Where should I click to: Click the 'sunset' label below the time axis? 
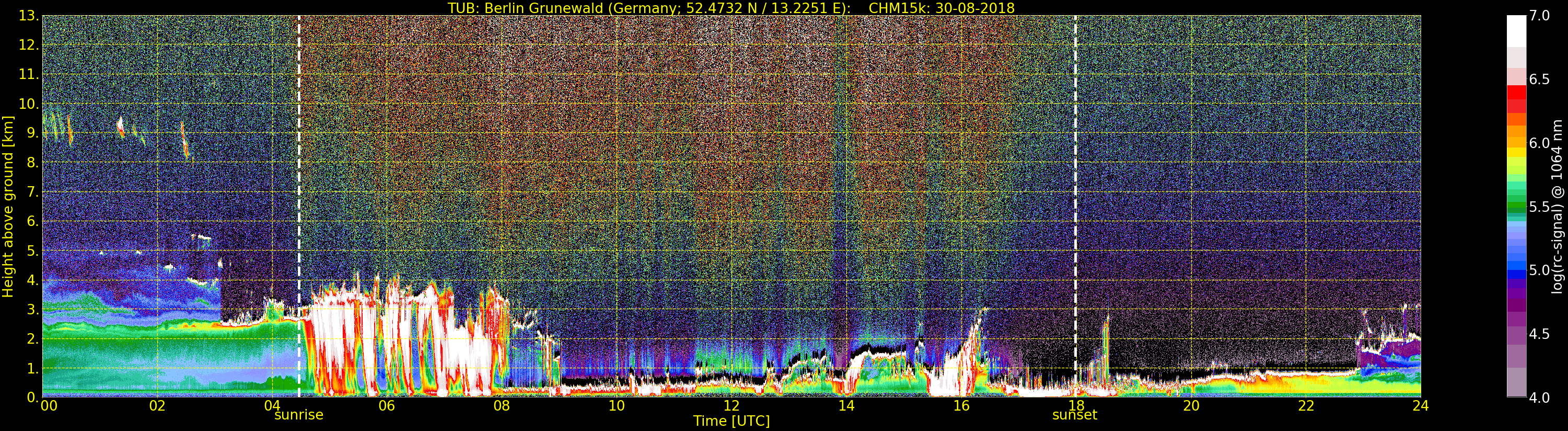click(1074, 415)
